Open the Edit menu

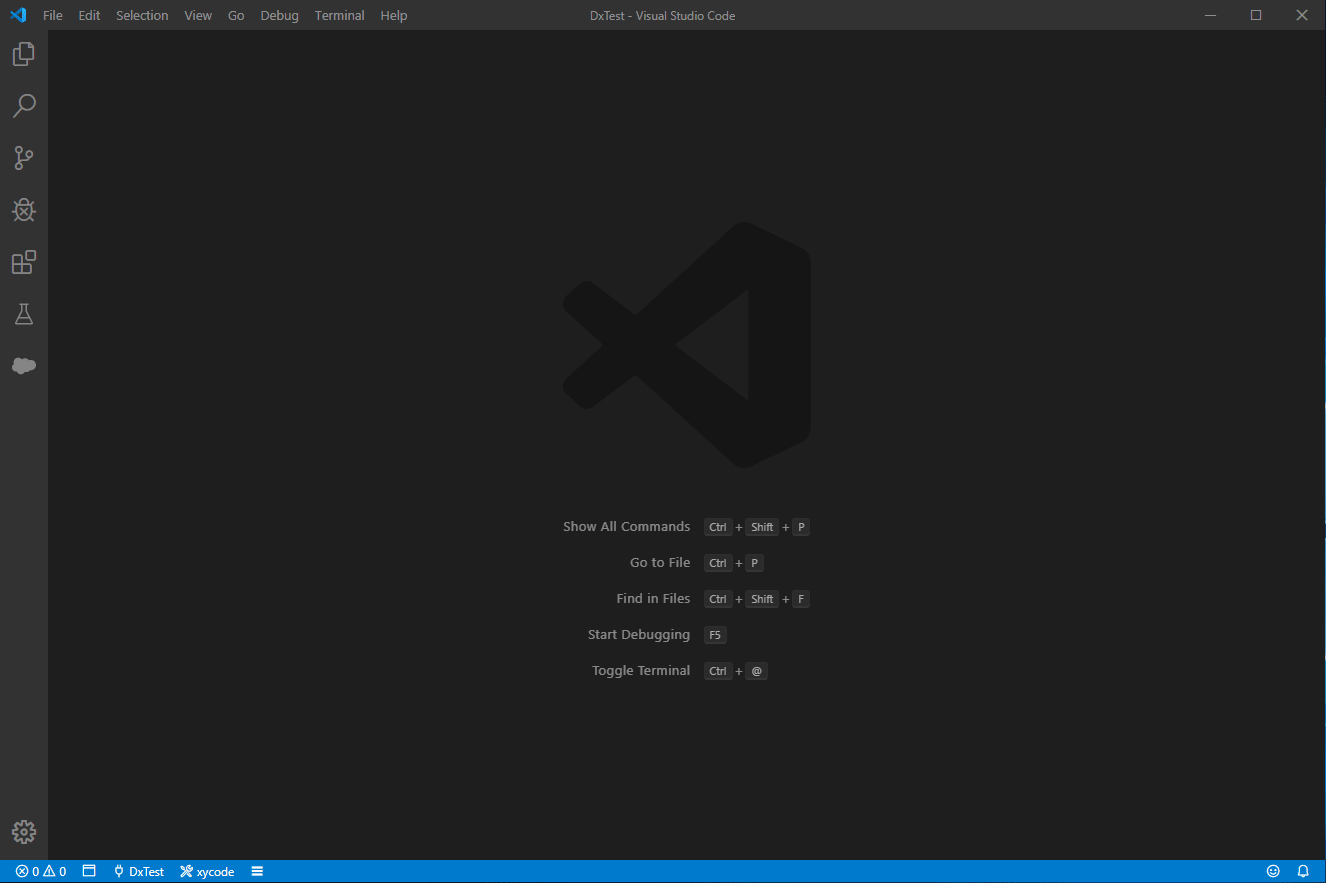[90, 15]
